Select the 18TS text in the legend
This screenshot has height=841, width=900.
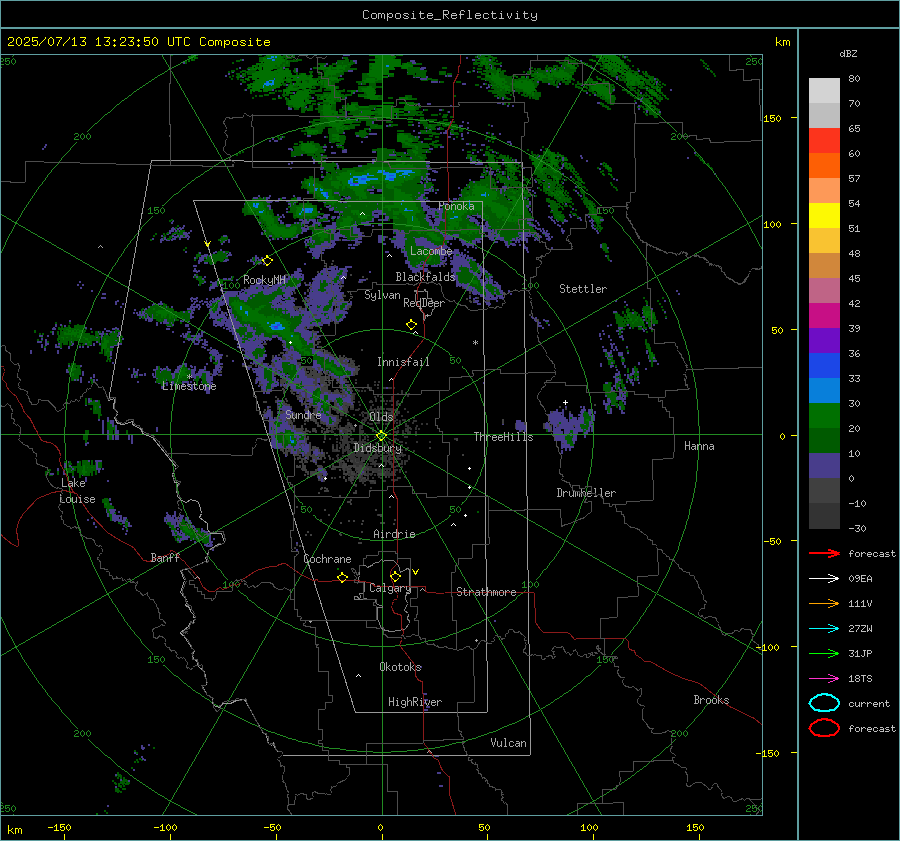860,679
